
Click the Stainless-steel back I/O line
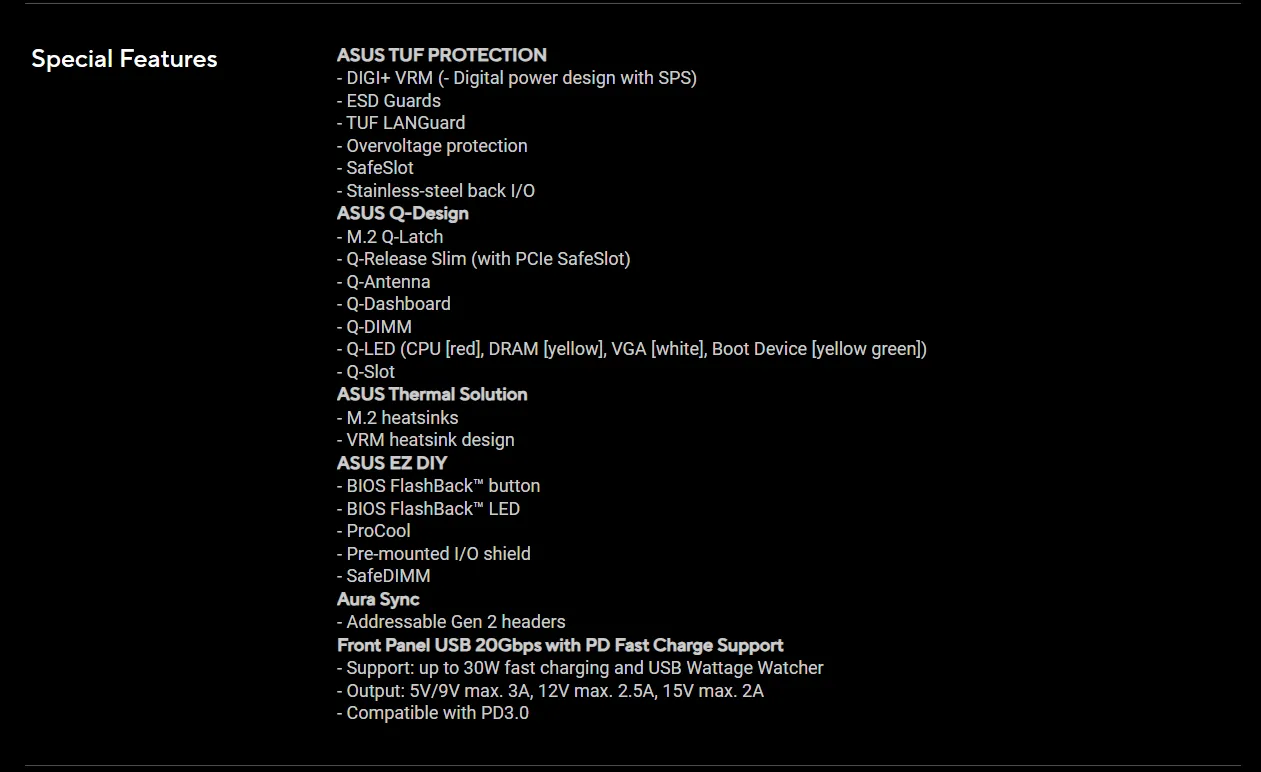point(436,191)
